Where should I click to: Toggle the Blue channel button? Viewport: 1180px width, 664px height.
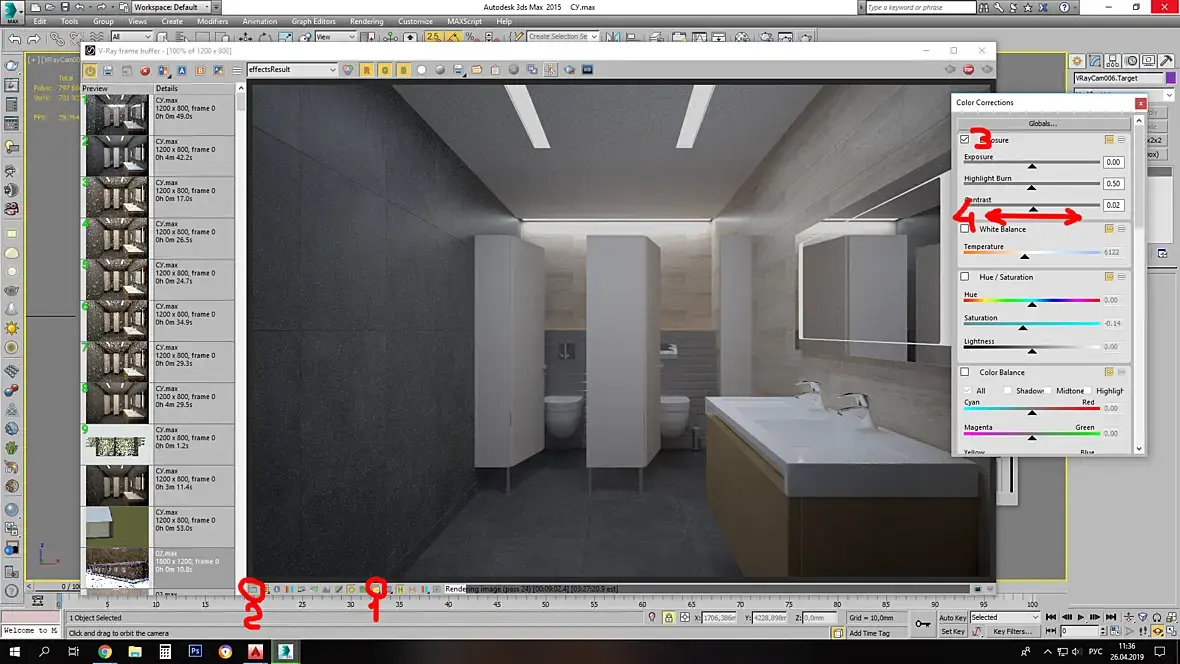[x=403, y=70]
